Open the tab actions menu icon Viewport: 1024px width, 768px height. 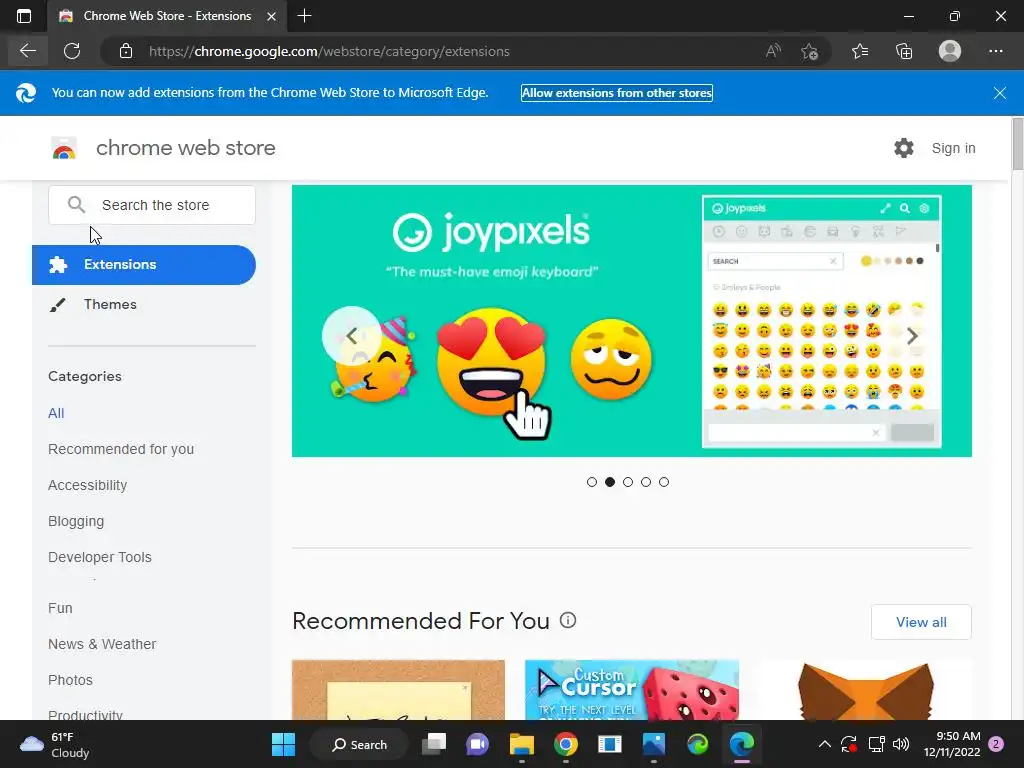point(24,16)
